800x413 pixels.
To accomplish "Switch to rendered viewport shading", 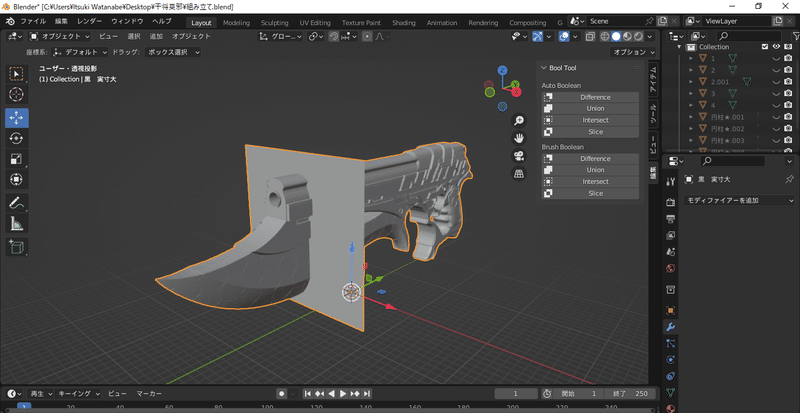I will (637, 36).
